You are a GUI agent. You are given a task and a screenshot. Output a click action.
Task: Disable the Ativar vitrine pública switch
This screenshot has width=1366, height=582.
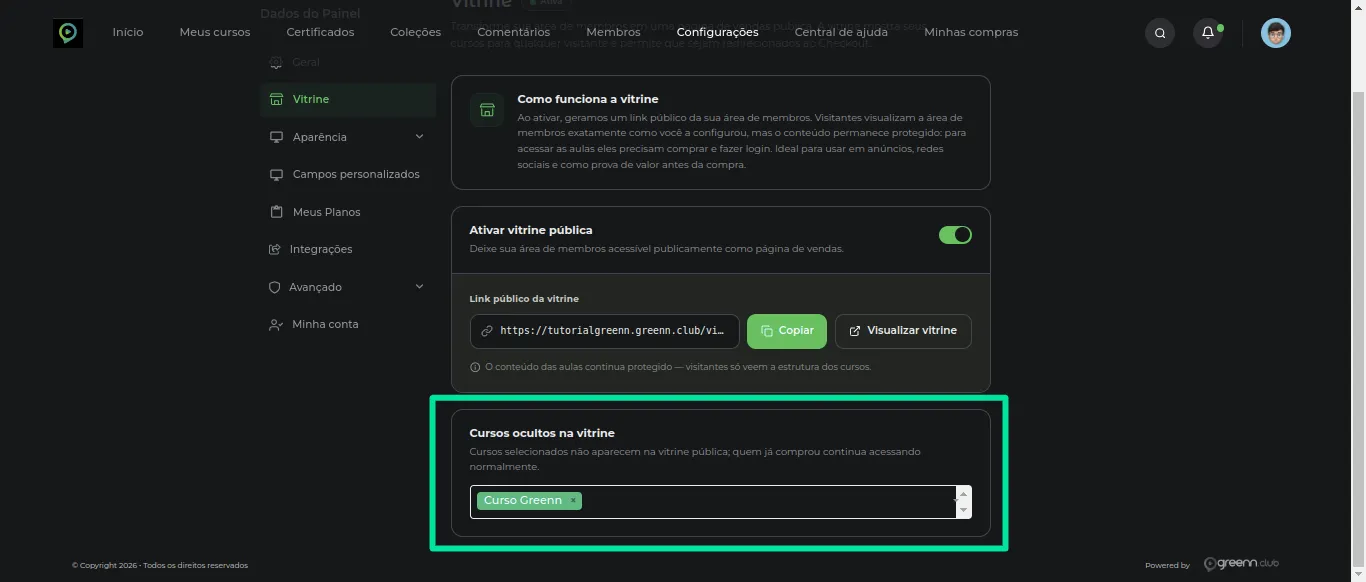(x=955, y=235)
